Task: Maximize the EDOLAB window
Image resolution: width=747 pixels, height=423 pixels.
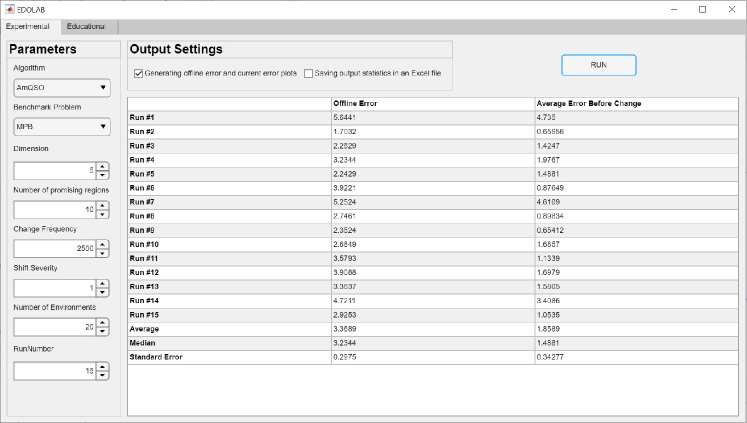Action: [x=702, y=10]
